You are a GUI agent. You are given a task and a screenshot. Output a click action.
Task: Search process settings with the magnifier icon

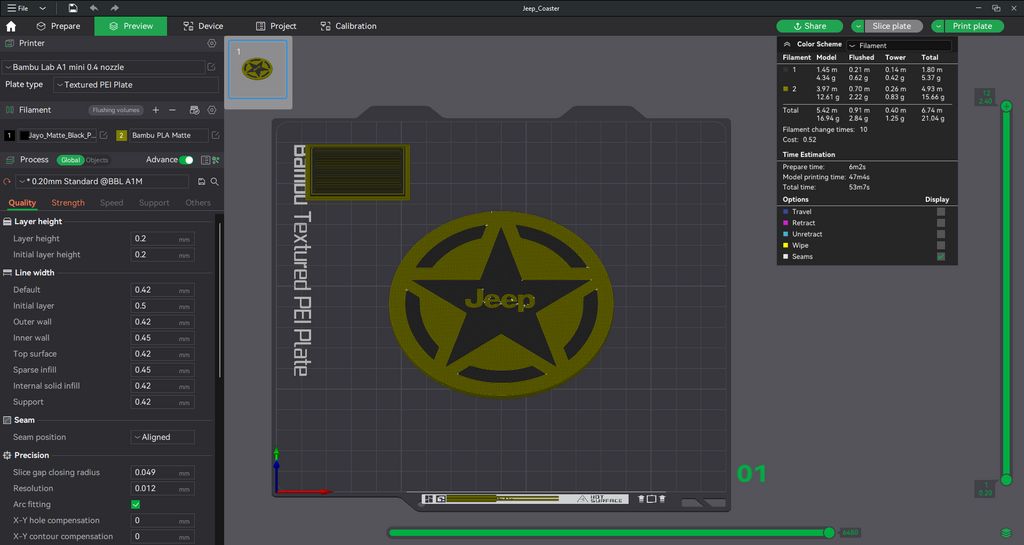pos(214,181)
